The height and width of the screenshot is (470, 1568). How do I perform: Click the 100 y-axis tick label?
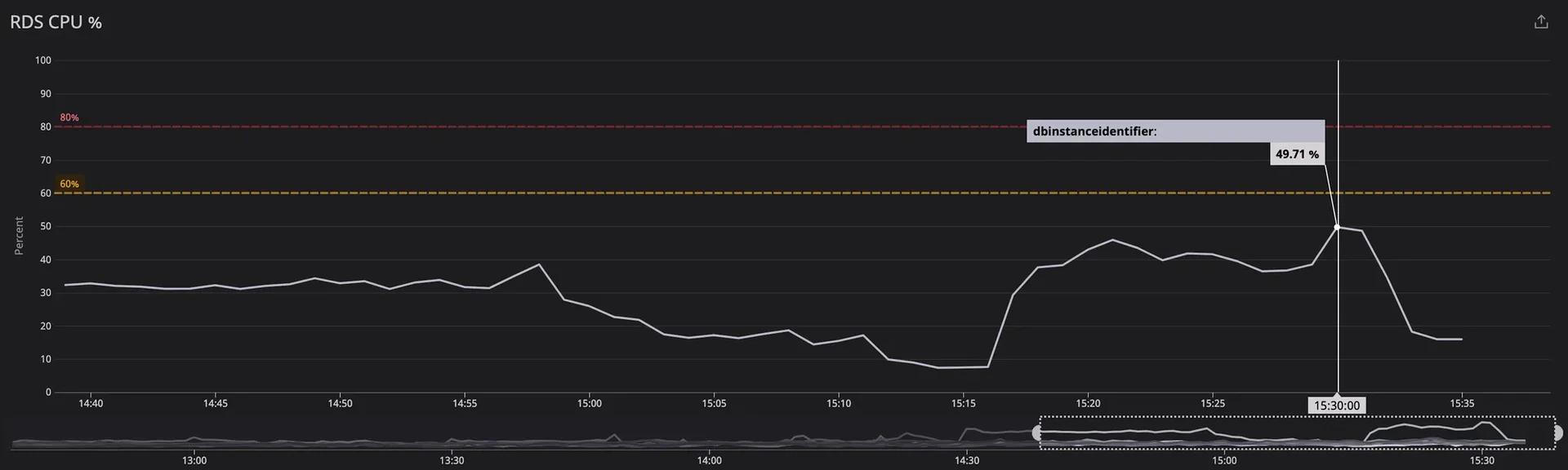click(43, 60)
